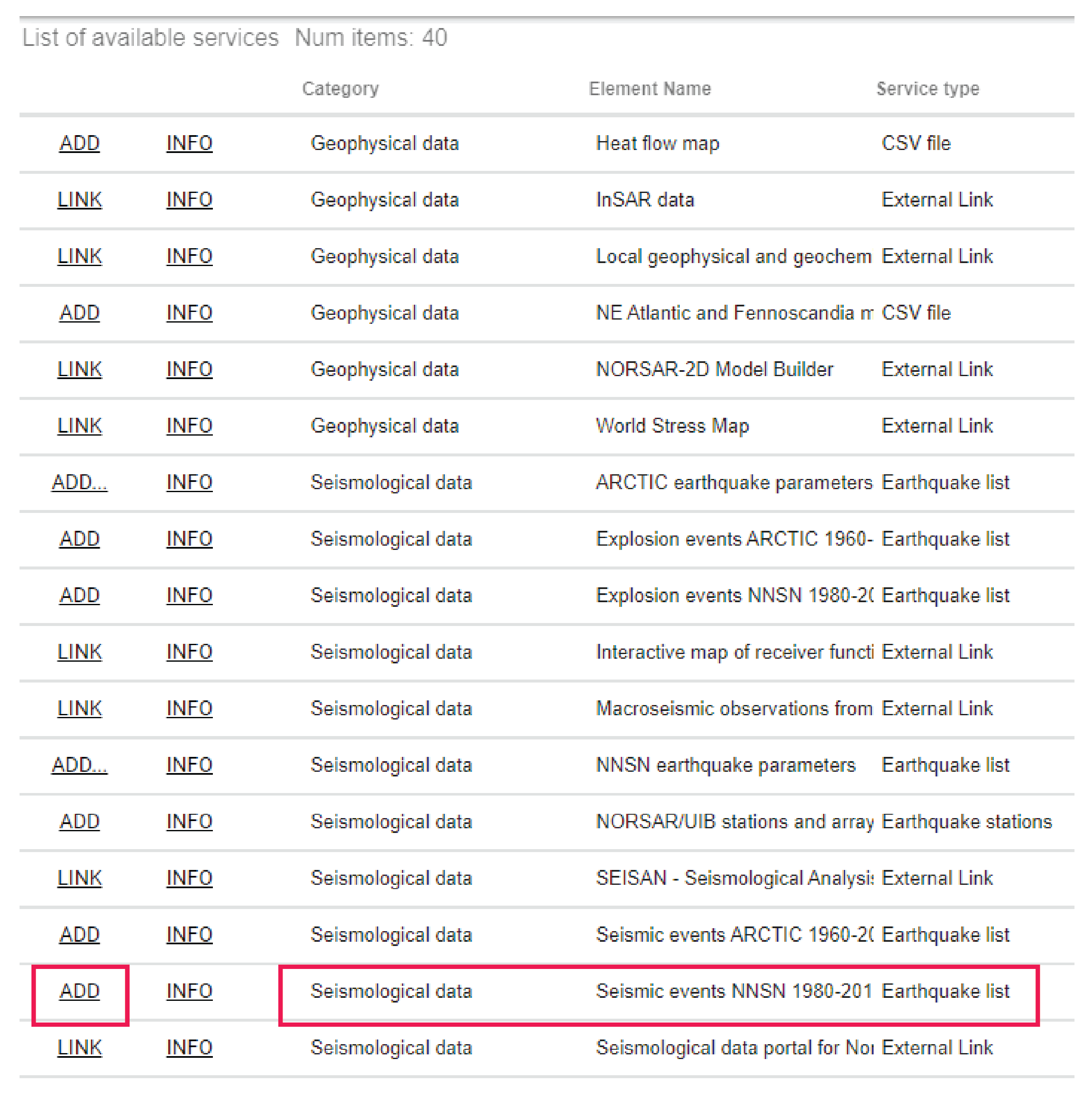This screenshot has width=1092, height=1099.
Task: Follow LINK for Macroseismic observations
Action: tap(79, 709)
